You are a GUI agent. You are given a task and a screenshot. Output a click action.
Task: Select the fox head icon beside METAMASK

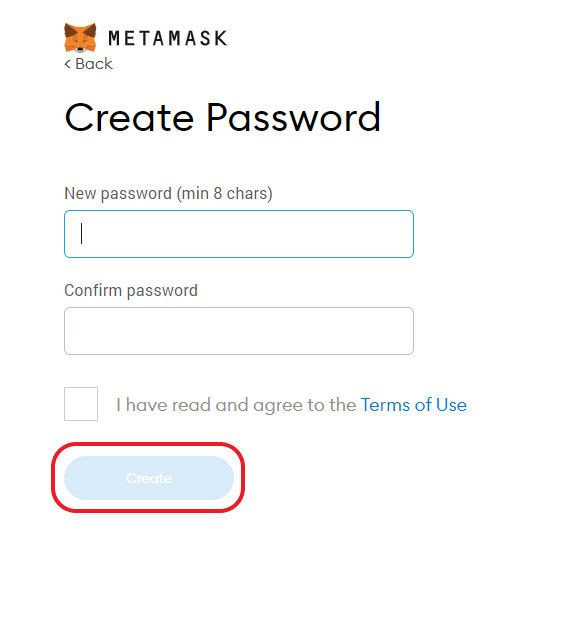80,38
